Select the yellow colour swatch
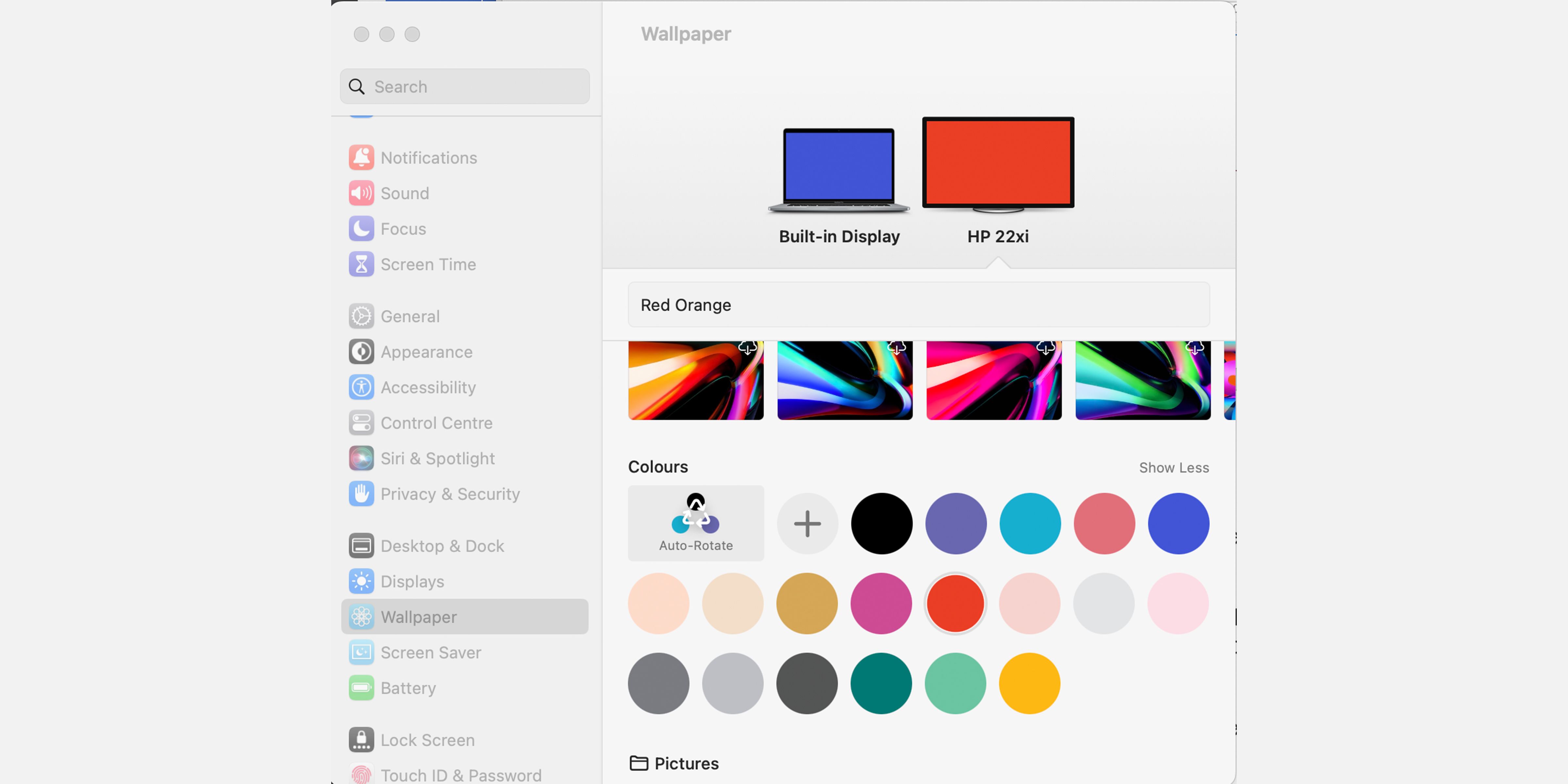The image size is (1568, 784). tap(1029, 683)
